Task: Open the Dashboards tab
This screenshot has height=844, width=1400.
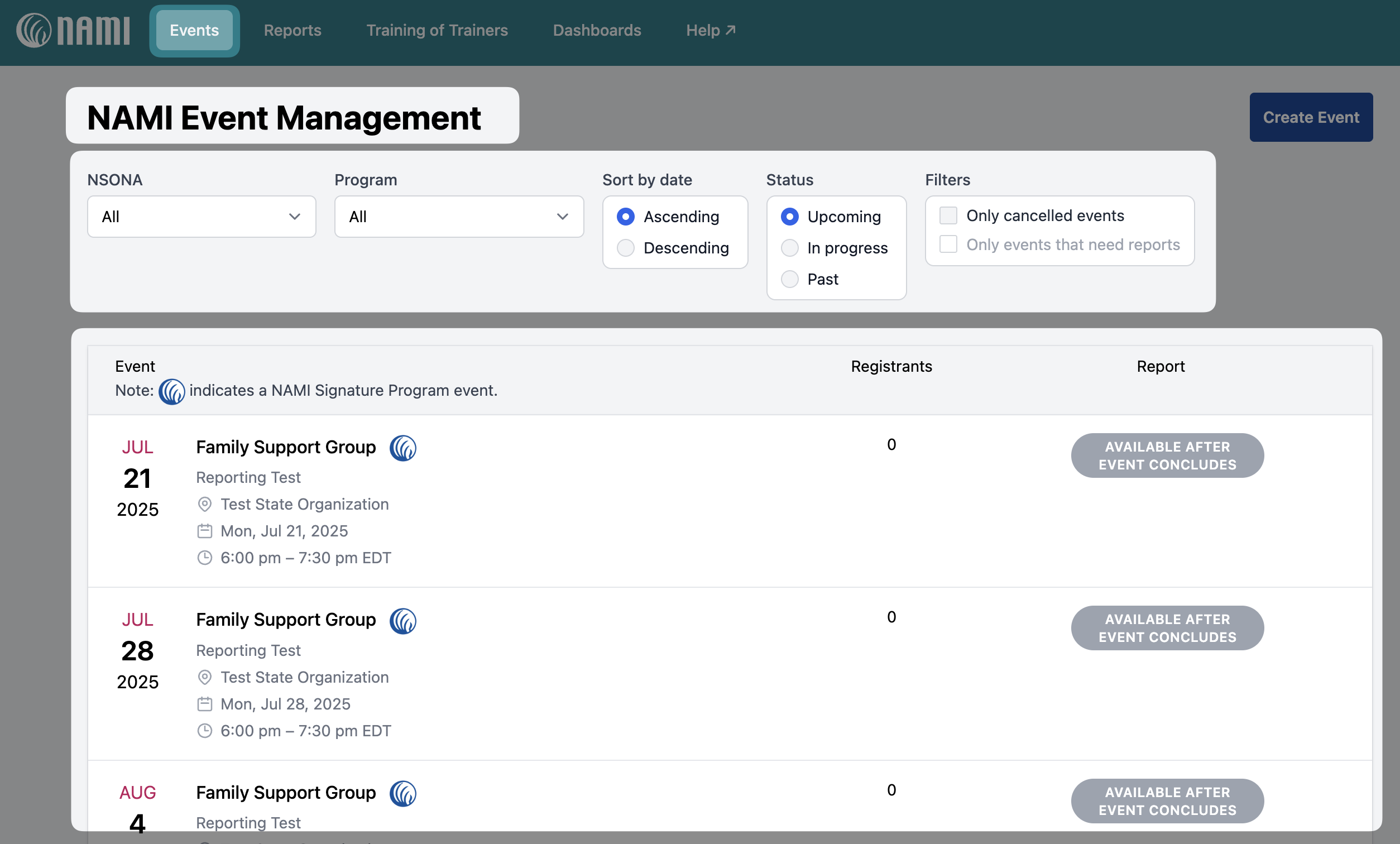Action: [x=597, y=30]
